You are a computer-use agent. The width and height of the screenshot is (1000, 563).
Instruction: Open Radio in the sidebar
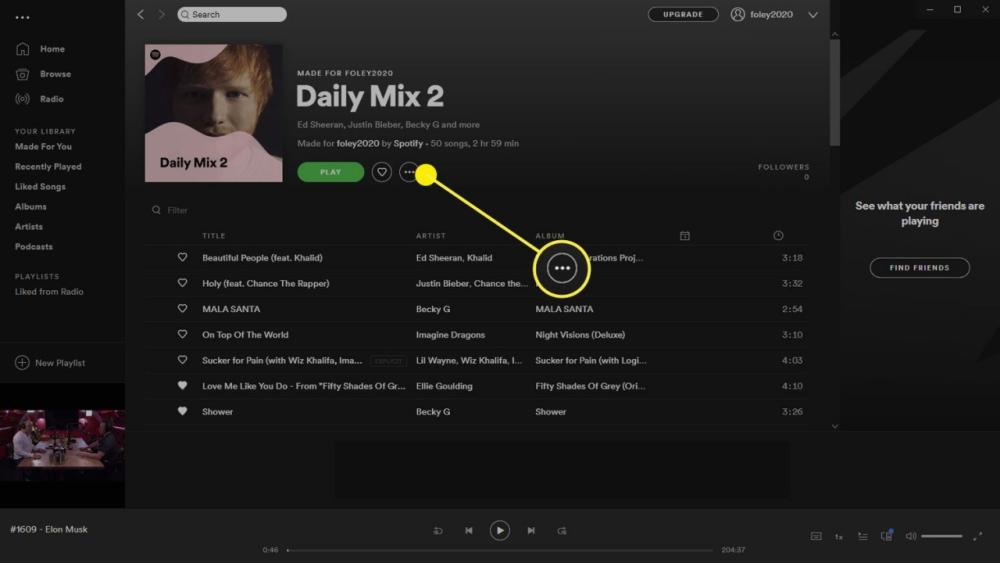point(51,99)
